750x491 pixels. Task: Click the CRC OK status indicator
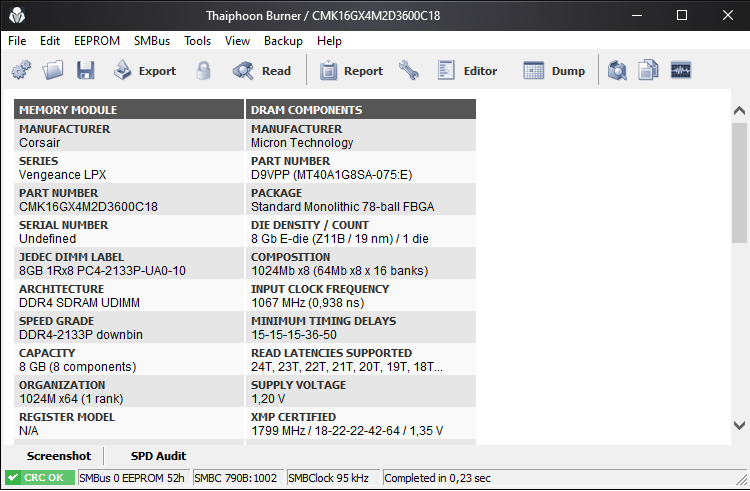[x=40, y=478]
